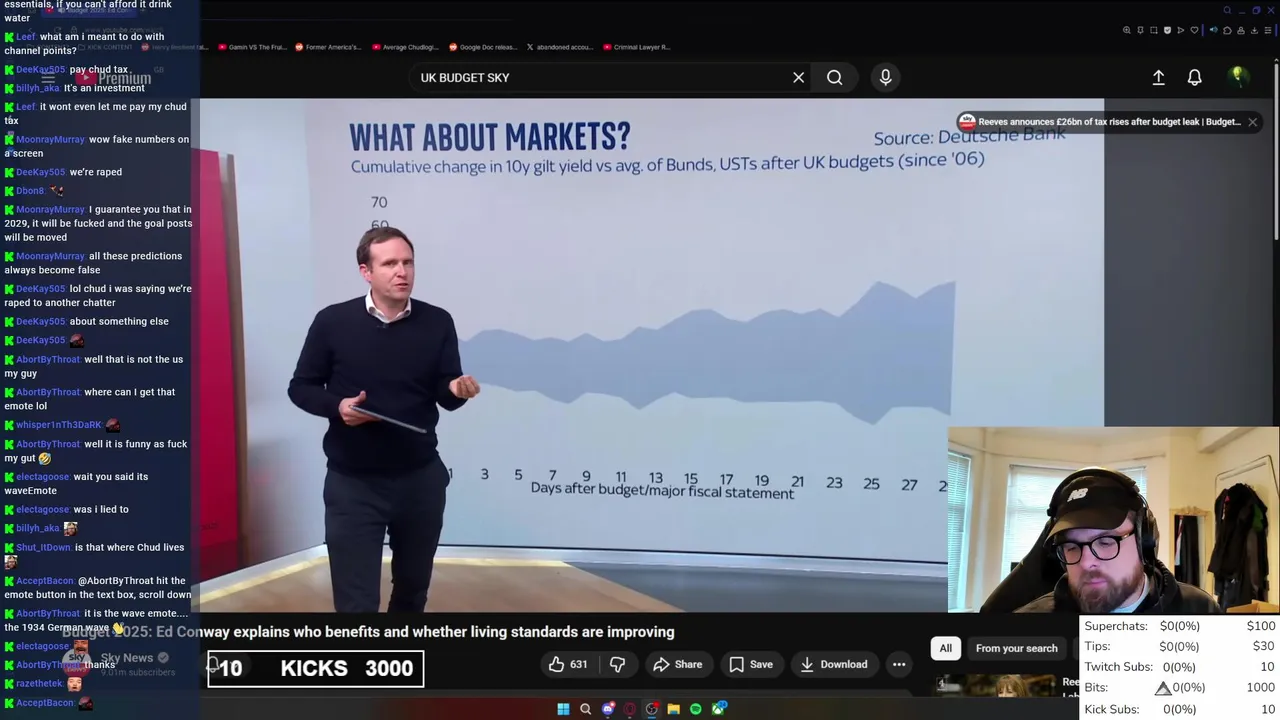Image resolution: width=1280 pixels, height=720 pixels.
Task: Clear the YouTube search box text
Action: pos(798,77)
